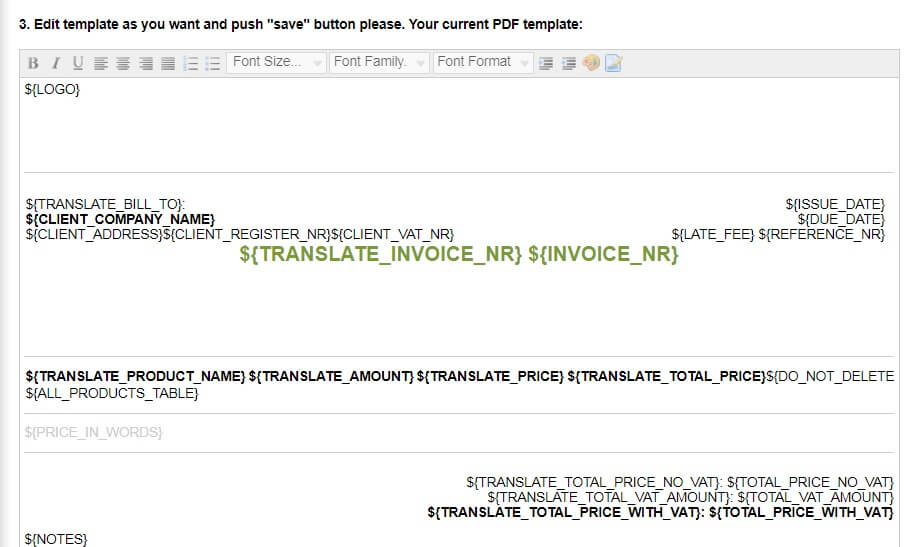Click the edit HTML source icon

pyautogui.click(x=613, y=63)
